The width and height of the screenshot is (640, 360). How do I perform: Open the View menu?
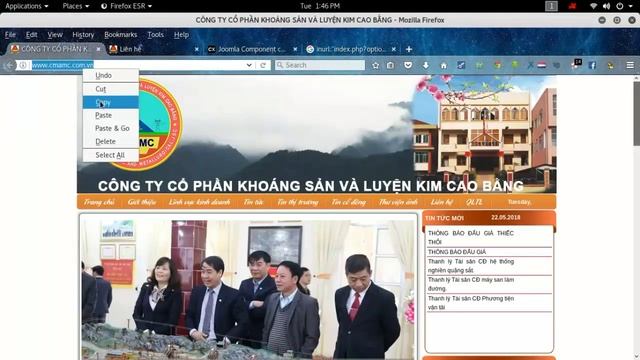(55, 35)
